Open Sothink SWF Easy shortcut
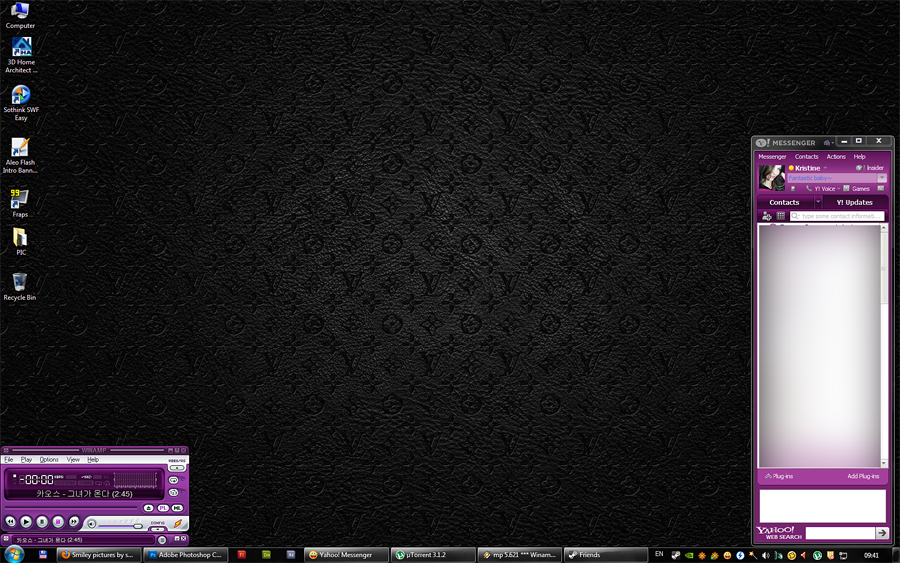Image resolution: width=900 pixels, height=563 pixels. pos(21,103)
